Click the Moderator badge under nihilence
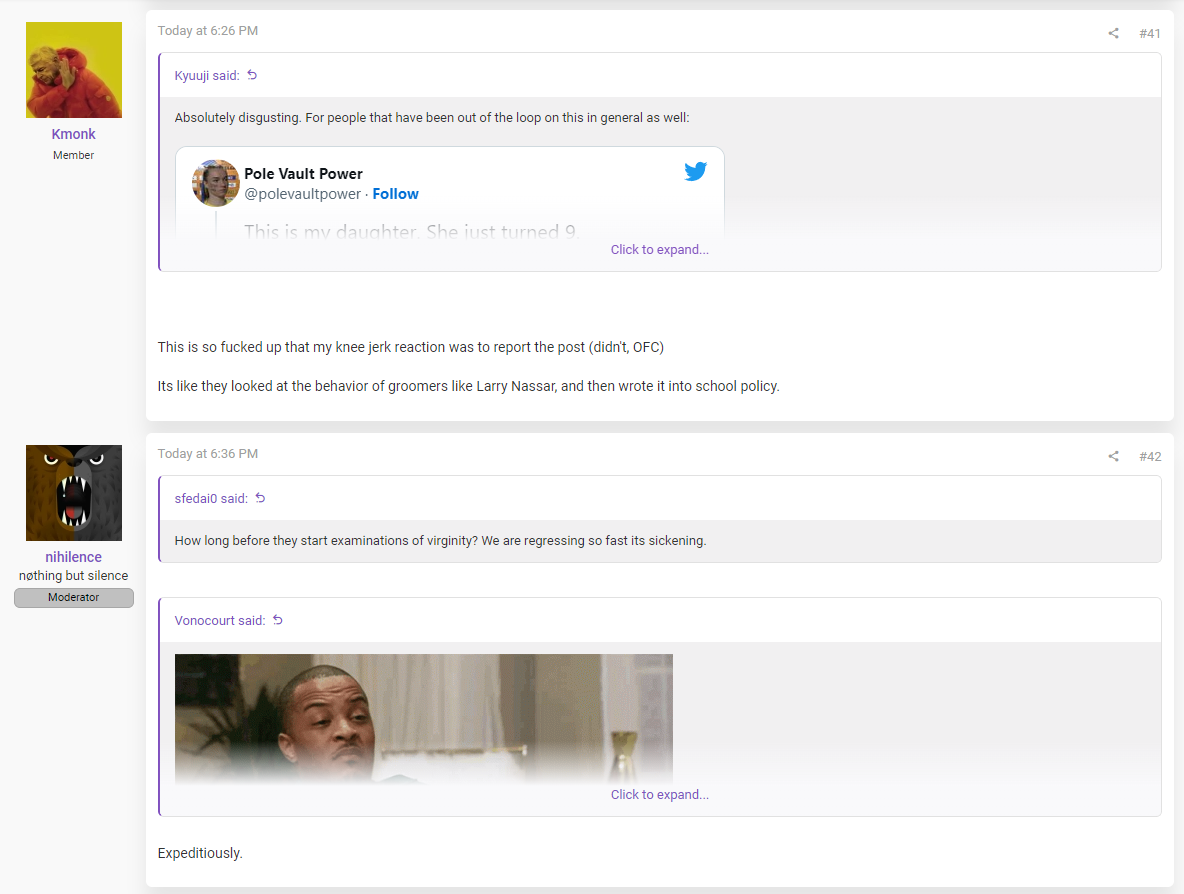The height and width of the screenshot is (894, 1184). click(74, 597)
